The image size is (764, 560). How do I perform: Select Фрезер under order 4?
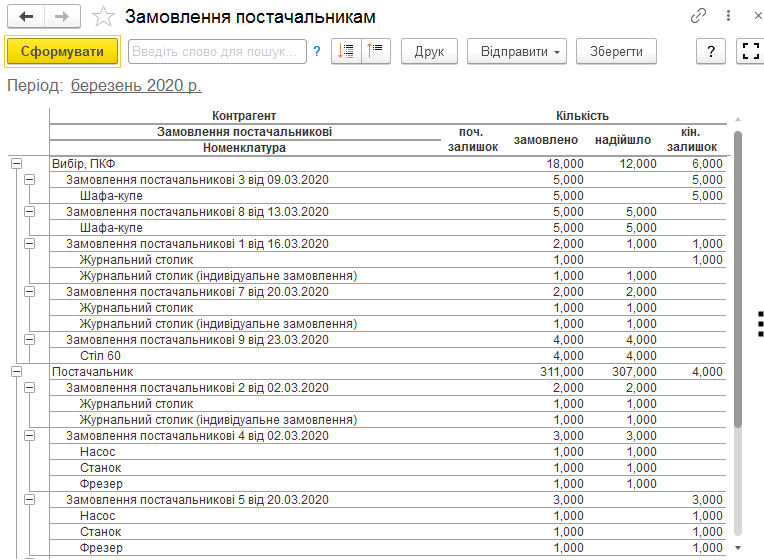pos(101,483)
